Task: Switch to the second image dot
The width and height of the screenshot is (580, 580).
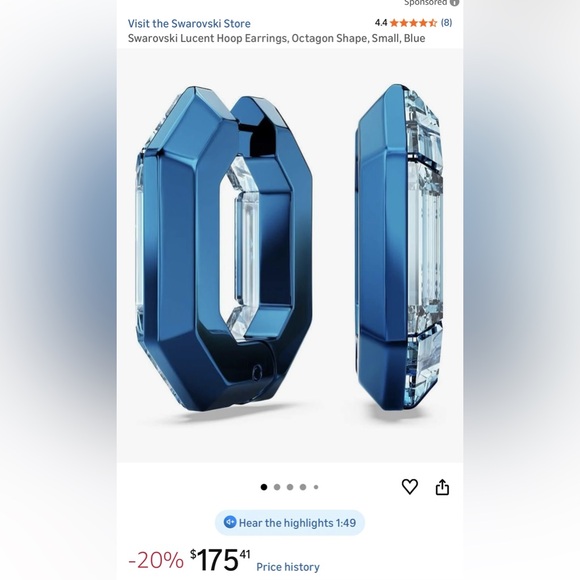Action: point(277,487)
